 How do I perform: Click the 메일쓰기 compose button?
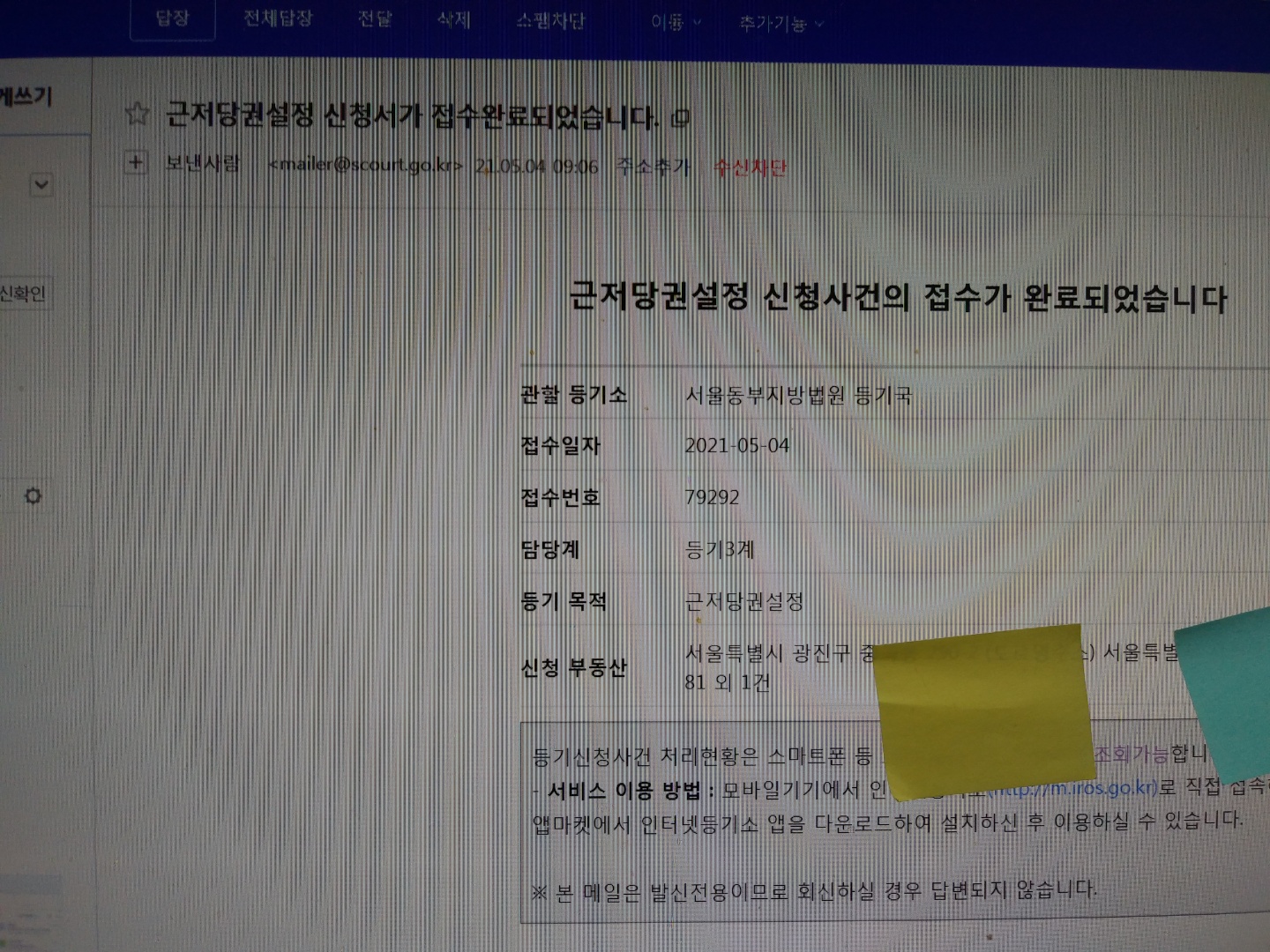26,96
